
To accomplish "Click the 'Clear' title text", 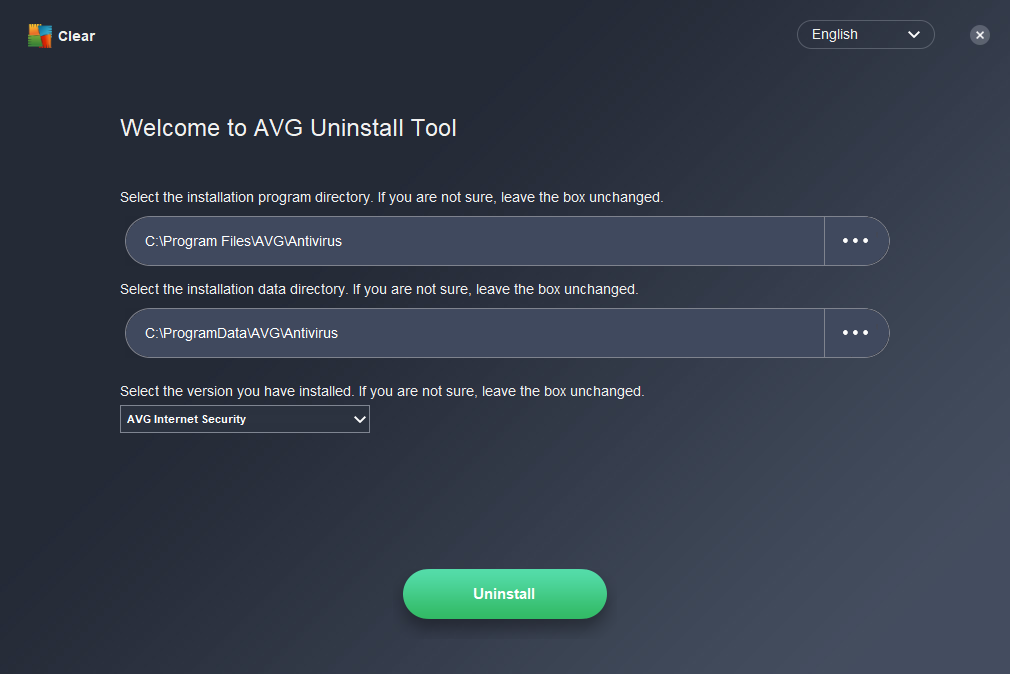I will pos(77,36).
